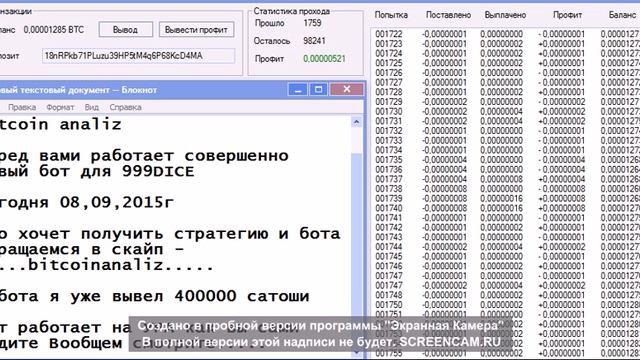Click the Осталось value 98241
Screen dimensions: 640x360
tap(314, 41)
